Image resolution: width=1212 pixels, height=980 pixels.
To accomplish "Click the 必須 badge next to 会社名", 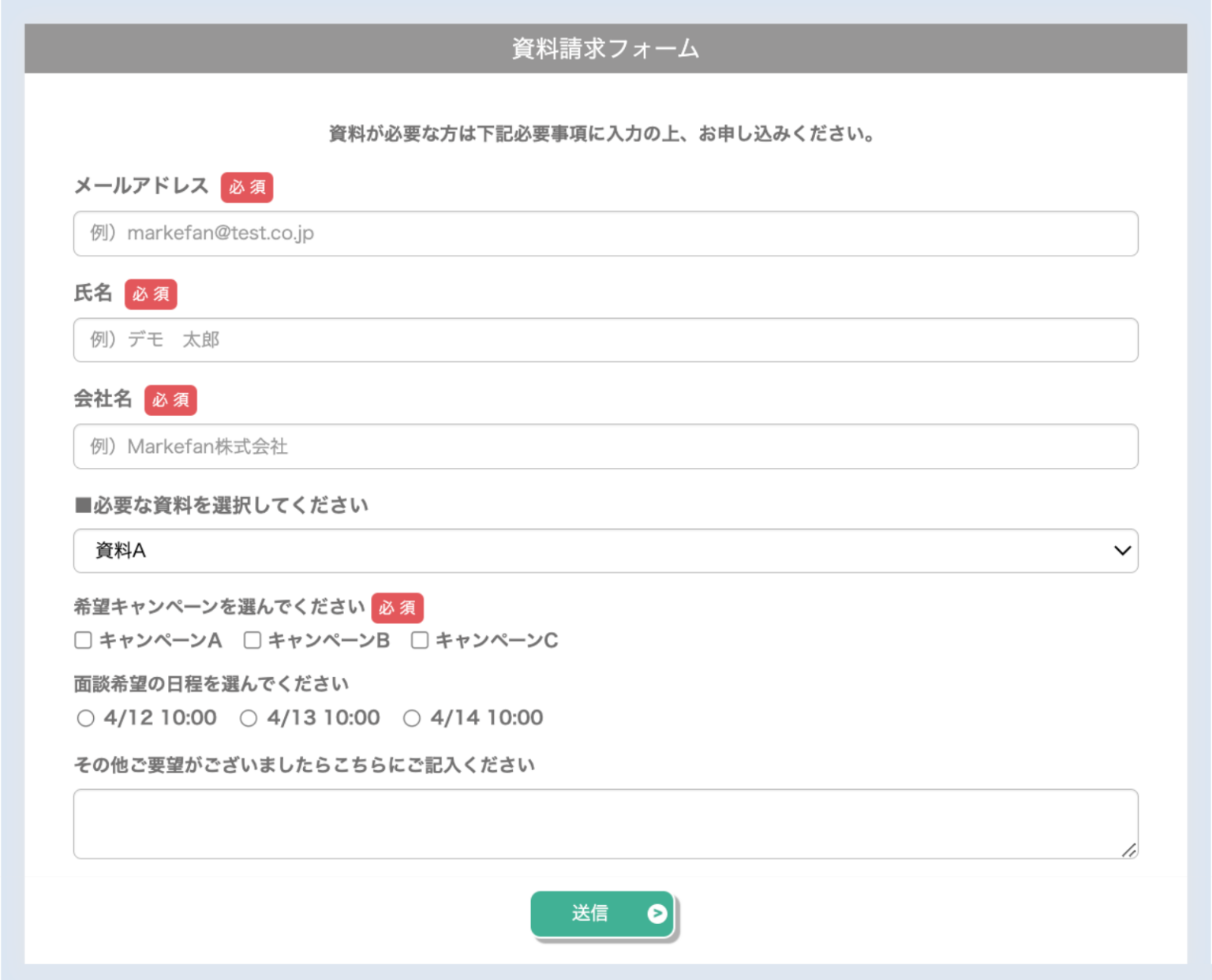I will pyautogui.click(x=170, y=400).
